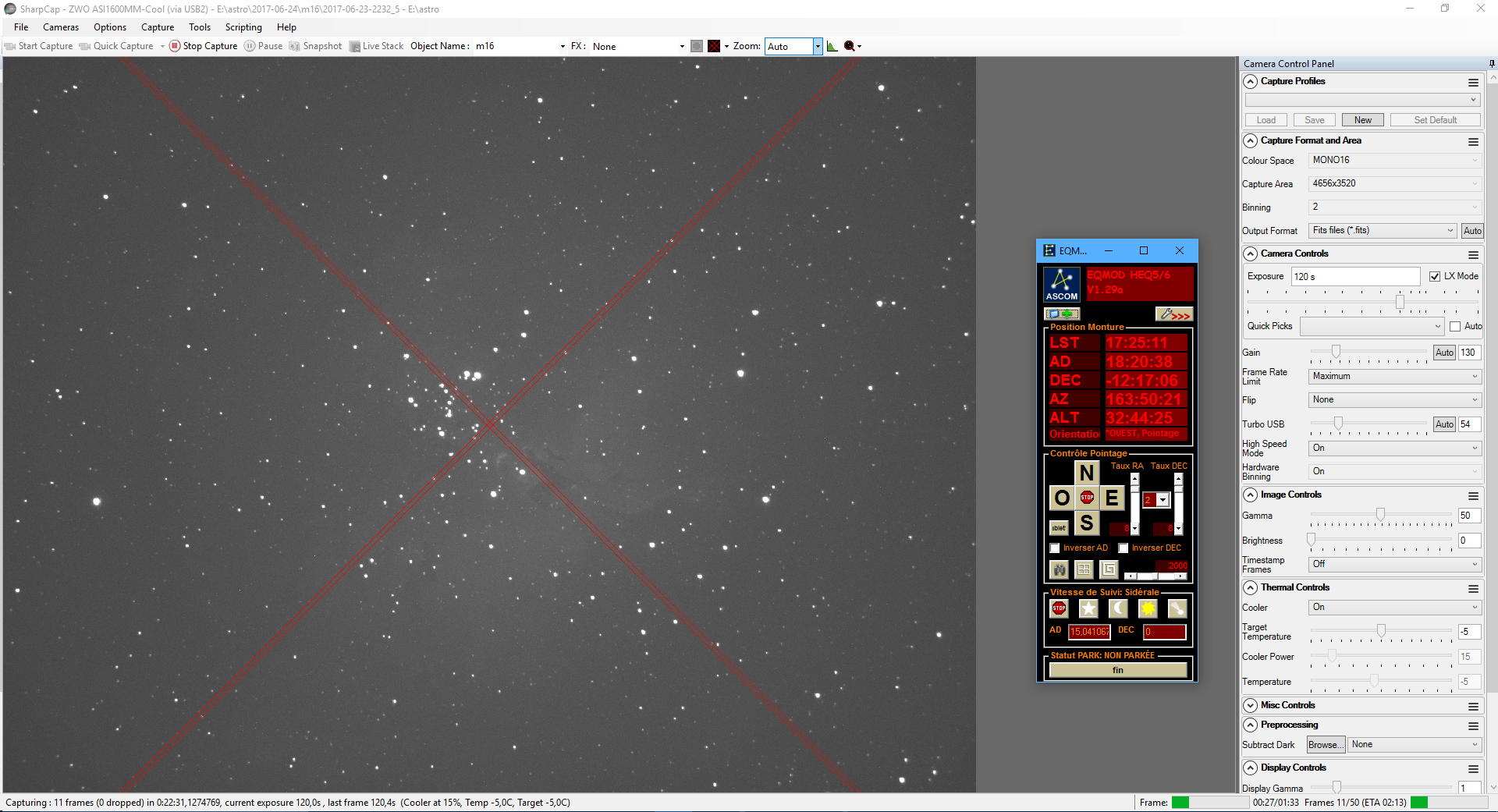Click the Start Capture toolbar button

coord(39,46)
